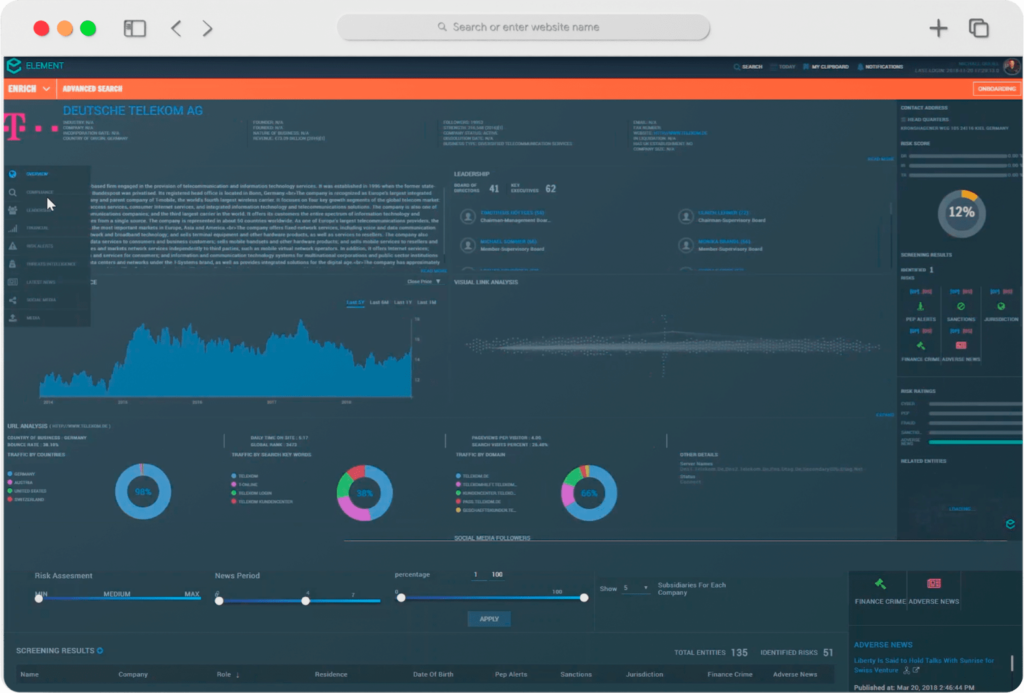The image size is (1024, 693).
Task: Open the Risk Alerts warning triangle icon
Action: pos(12,246)
